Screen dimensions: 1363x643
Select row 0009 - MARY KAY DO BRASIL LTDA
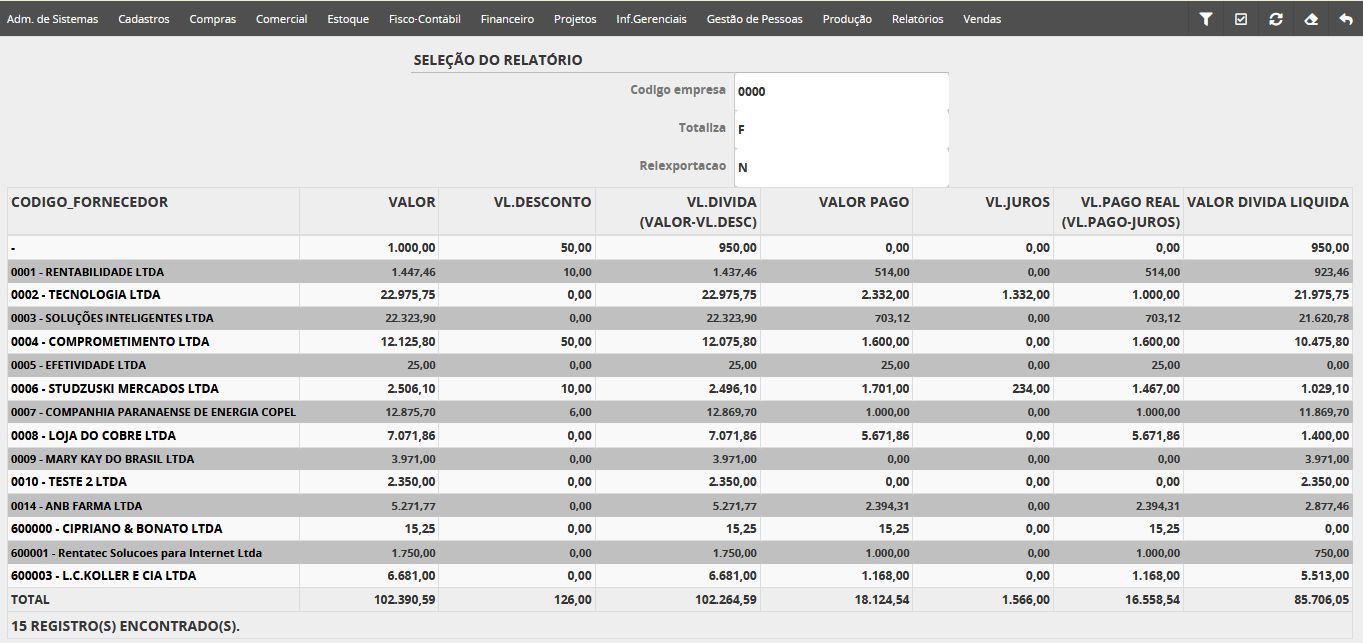pyautogui.click(x=680, y=459)
